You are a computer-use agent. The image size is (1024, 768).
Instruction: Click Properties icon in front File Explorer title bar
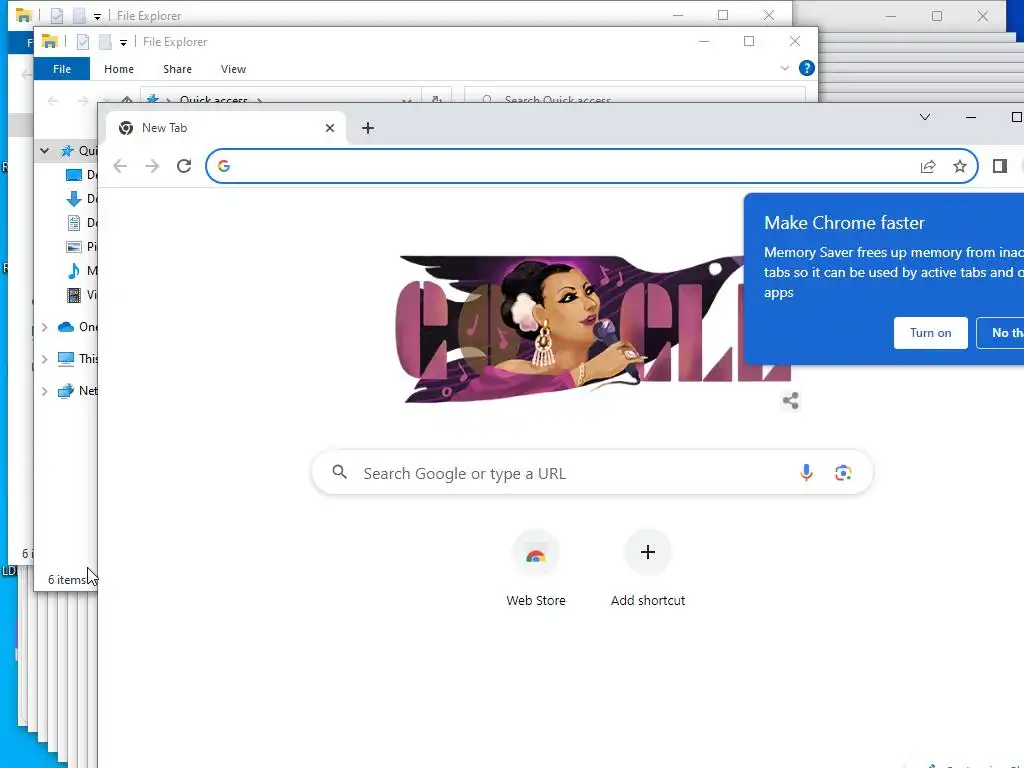(x=82, y=42)
